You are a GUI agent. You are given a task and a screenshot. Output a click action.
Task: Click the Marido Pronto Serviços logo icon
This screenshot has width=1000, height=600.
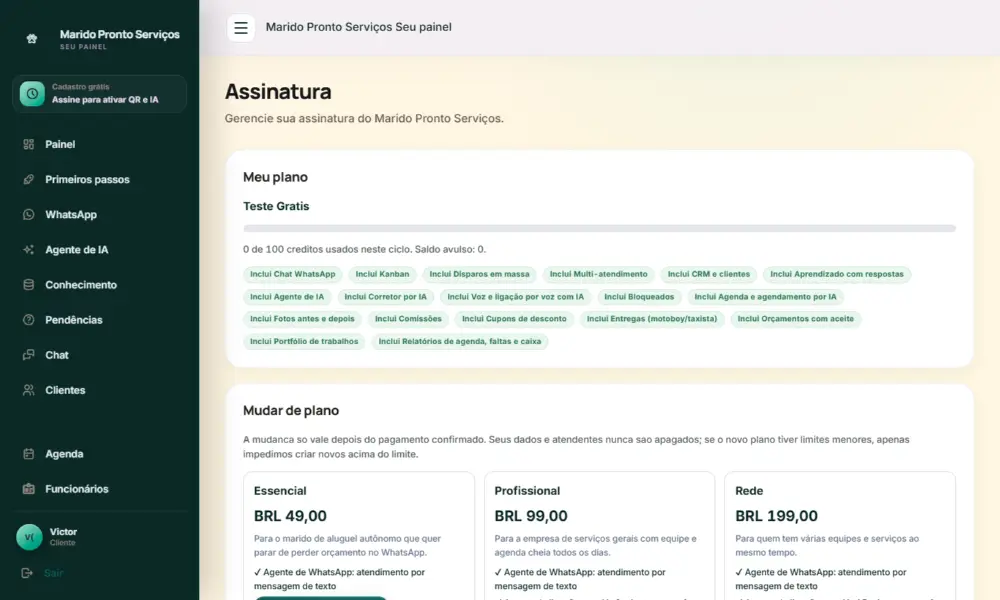point(32,39)
